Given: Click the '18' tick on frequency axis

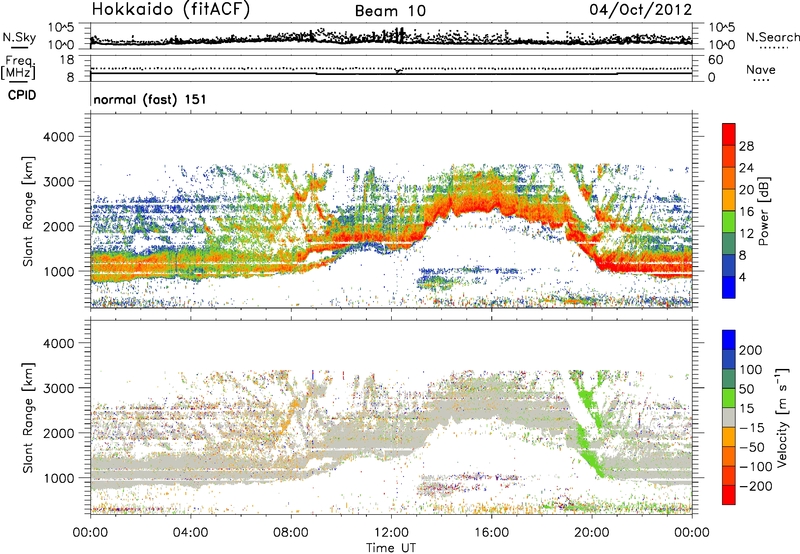Looking at the screenshot, I should (x=67, y=60).
